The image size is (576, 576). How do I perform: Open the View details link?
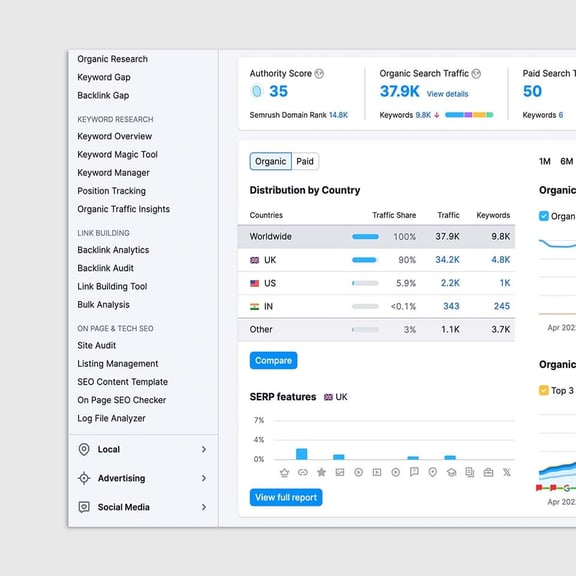(447, 94)
